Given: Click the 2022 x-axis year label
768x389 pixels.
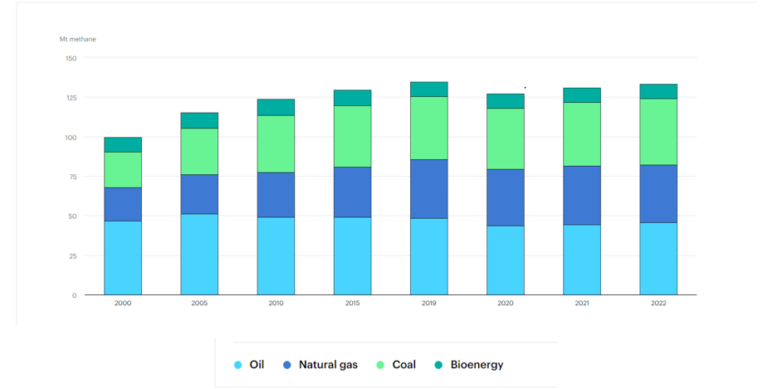Looking at the screenshot, I should point(658,303).
